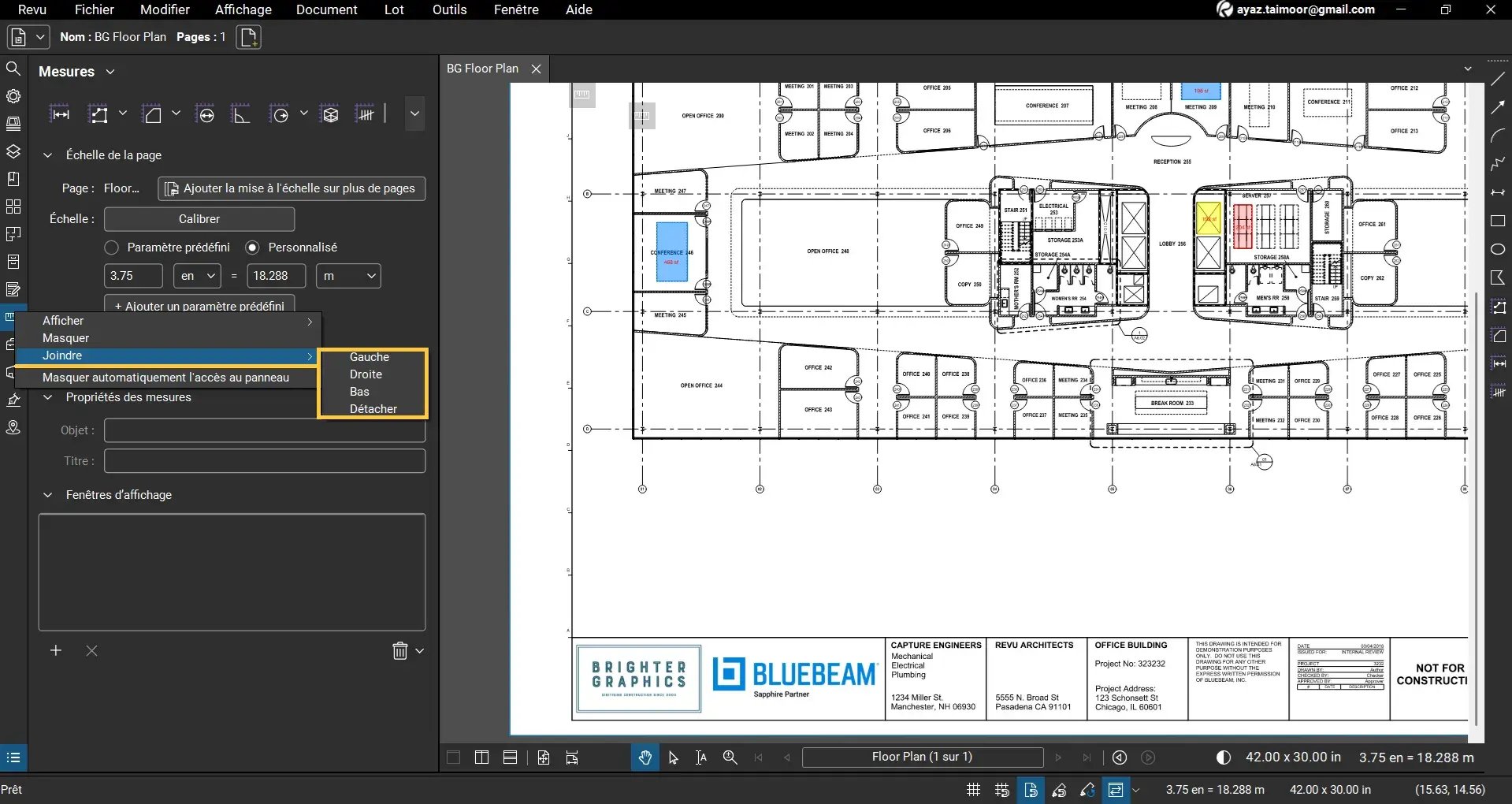Image resolution: width=1512 pixels, height=804 pixels.
Task: Click Ajouter un paramètre prédéfini
Action: pos(199,306)
